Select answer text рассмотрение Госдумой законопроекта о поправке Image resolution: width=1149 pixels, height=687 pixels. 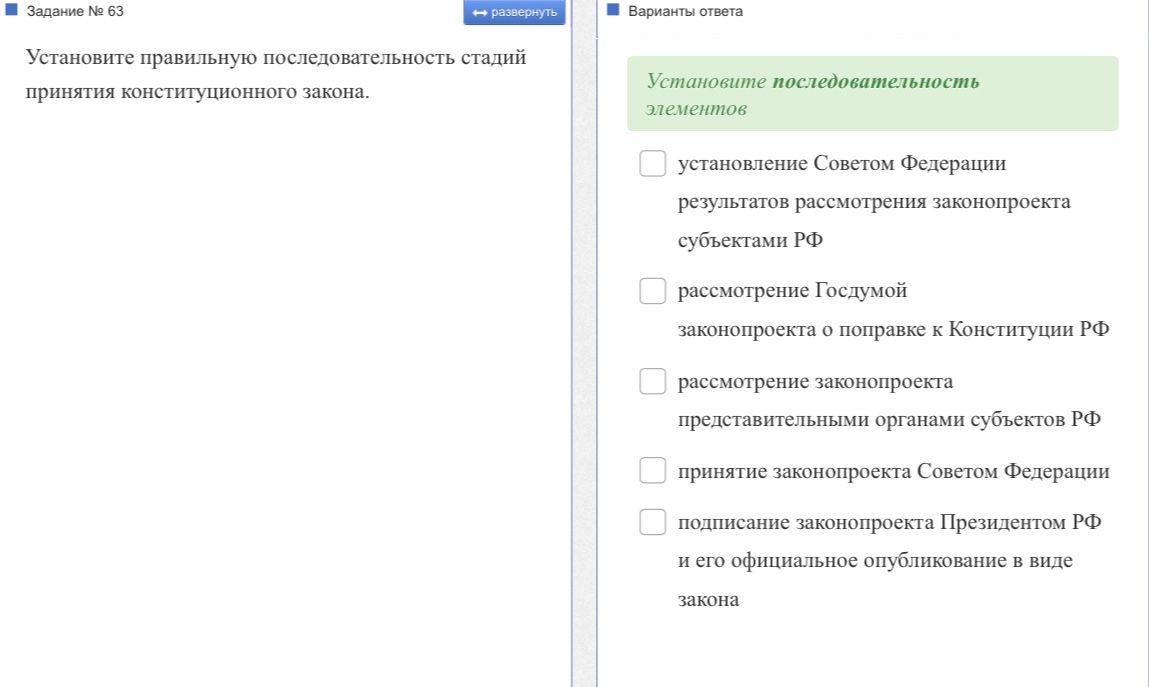click(893, 310)
